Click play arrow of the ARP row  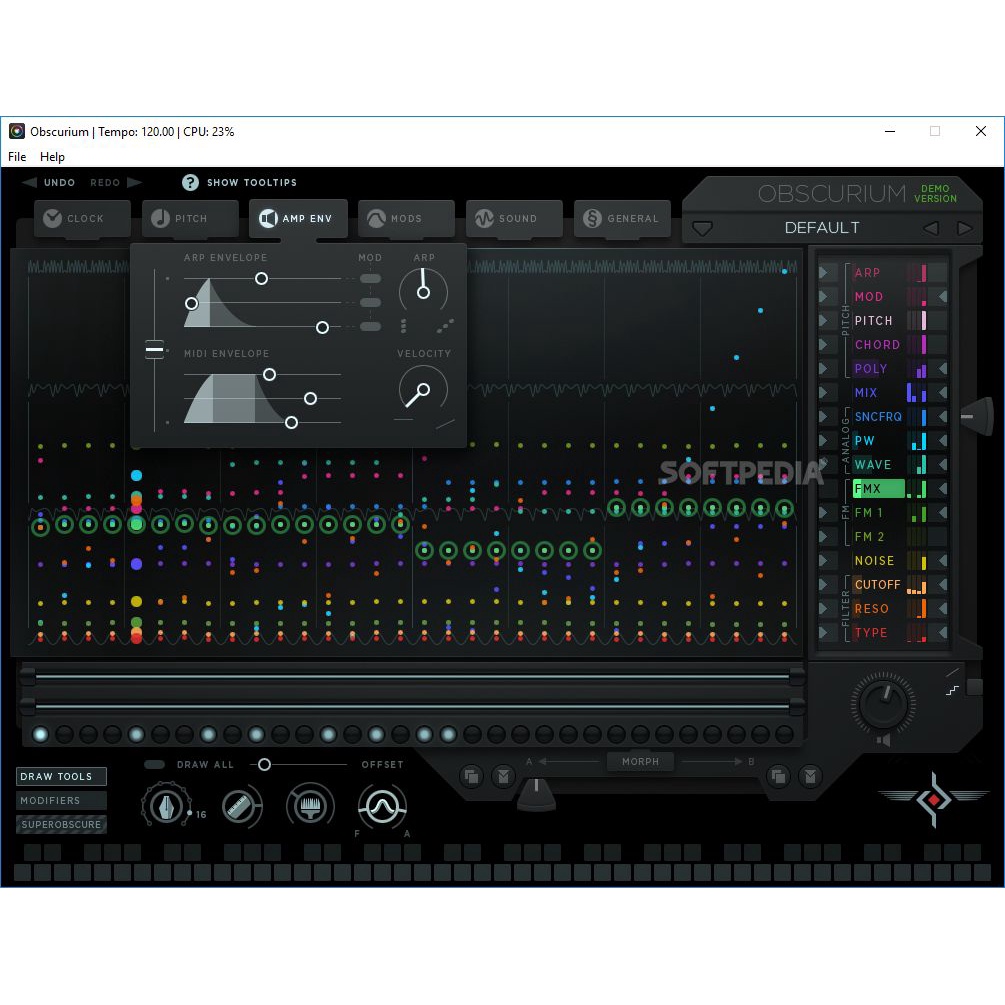click(823, 273)
